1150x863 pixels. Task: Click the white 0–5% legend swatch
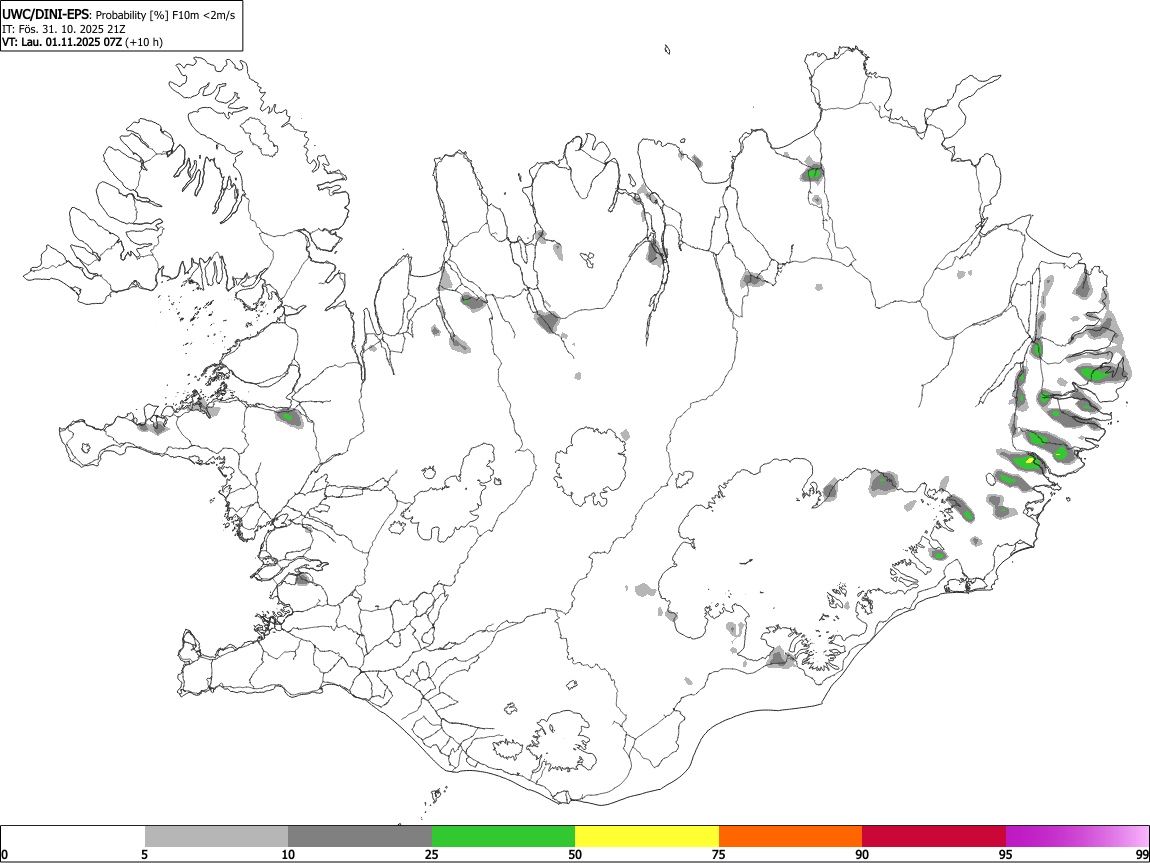pyautogui.click(x=73, y=837)
